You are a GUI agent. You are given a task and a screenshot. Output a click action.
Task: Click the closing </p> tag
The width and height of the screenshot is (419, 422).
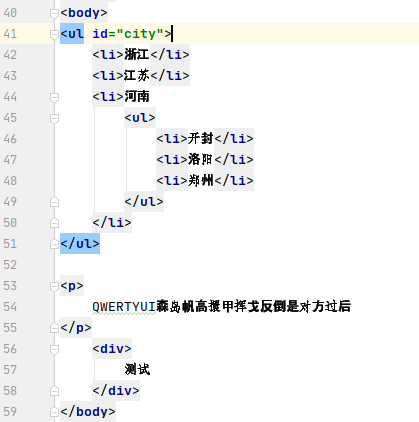[76, 328]
